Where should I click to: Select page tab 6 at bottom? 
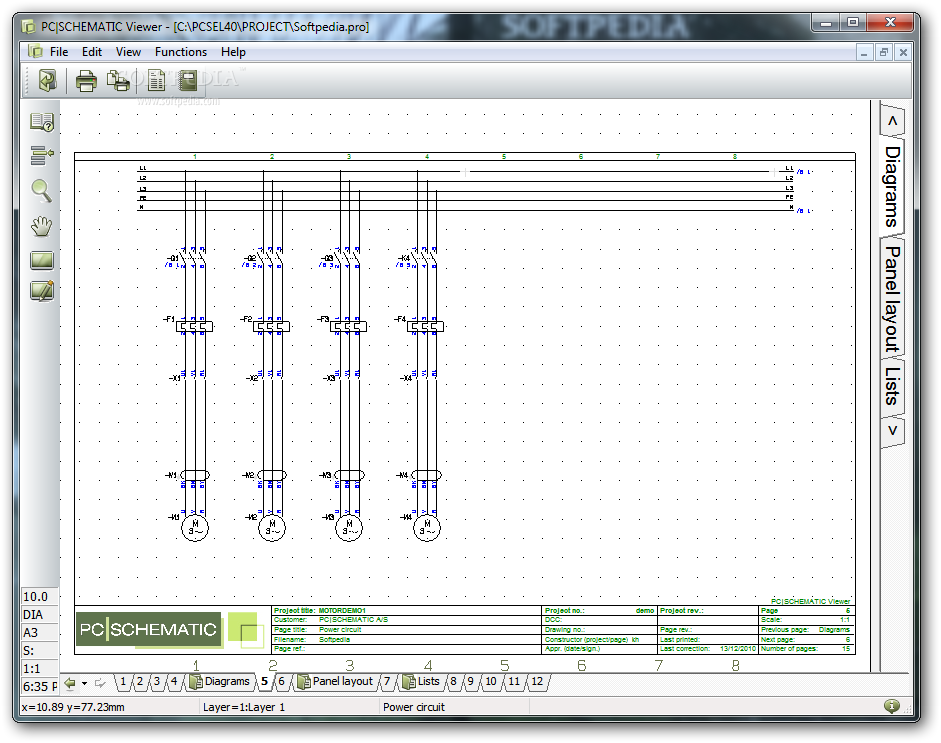tap(281, 682)
